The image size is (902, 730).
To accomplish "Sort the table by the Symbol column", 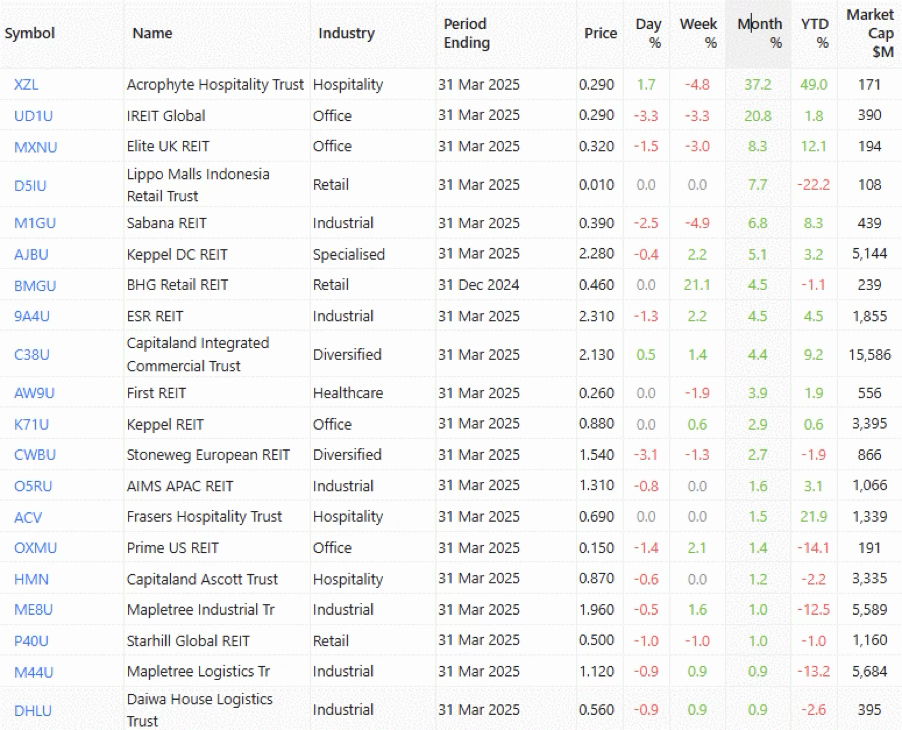I will [x=29, y=33].
